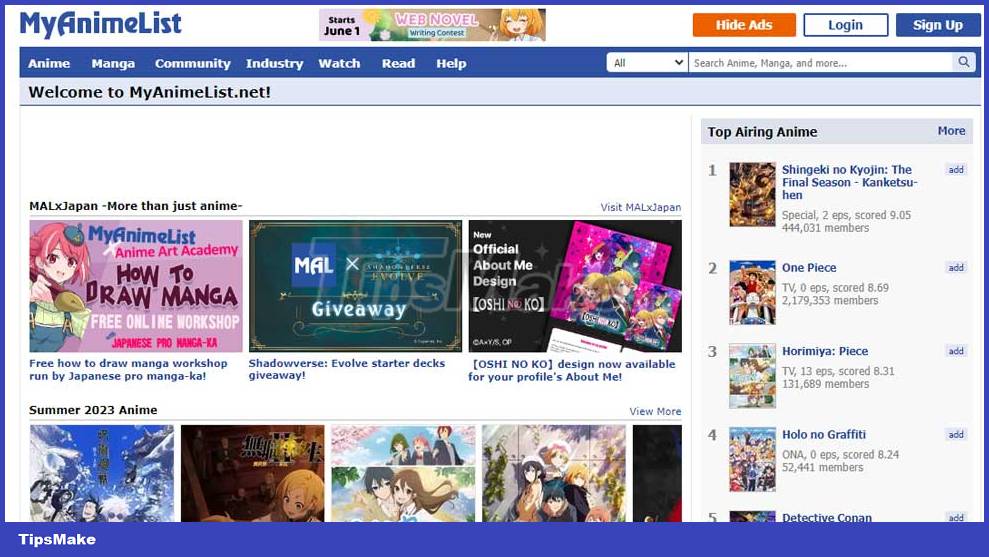Click the search magnifier icon

pyautogui.click(x=964, y=62)
